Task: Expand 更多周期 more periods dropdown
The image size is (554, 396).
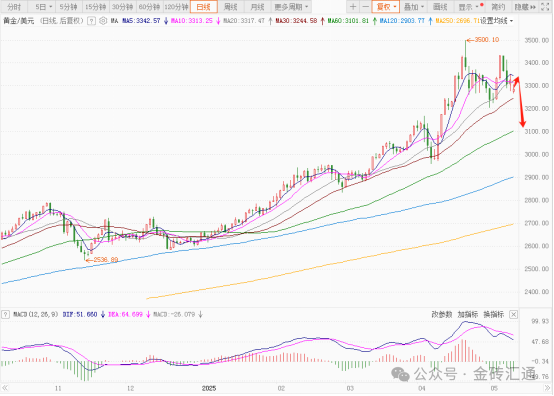Action: [x=291, y=7]
